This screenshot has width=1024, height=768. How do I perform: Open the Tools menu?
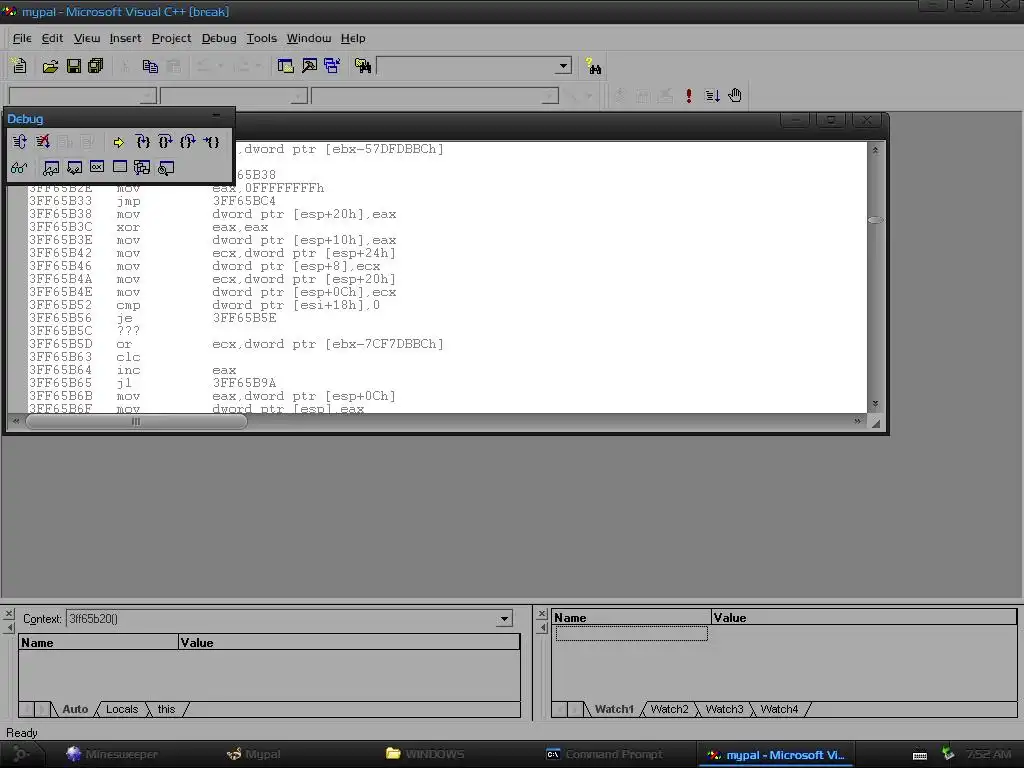click(261, 38)
